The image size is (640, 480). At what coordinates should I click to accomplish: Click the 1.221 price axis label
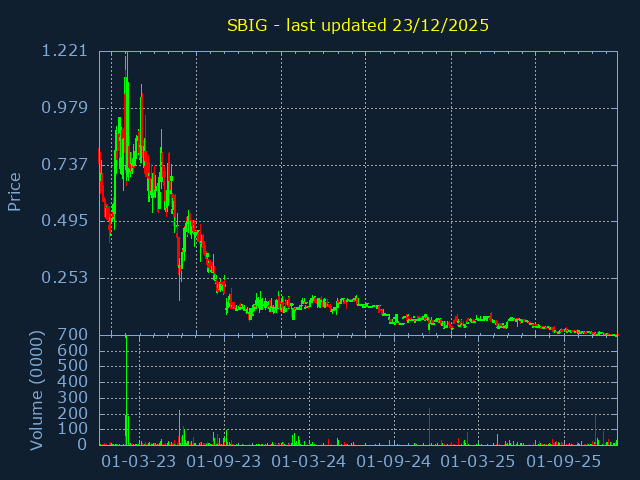65,51
